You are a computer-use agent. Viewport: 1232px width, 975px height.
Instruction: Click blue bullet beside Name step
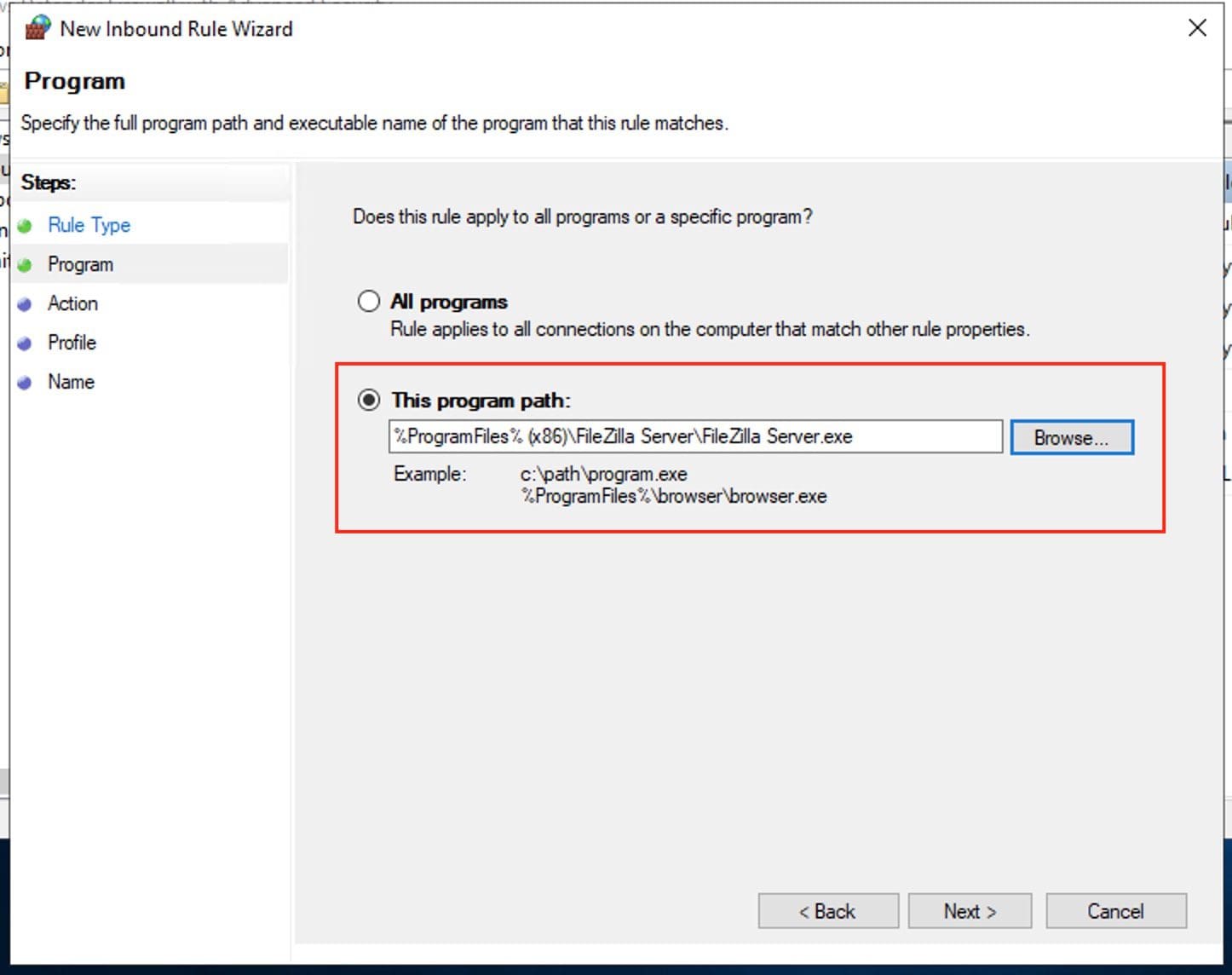click(25, 383)
